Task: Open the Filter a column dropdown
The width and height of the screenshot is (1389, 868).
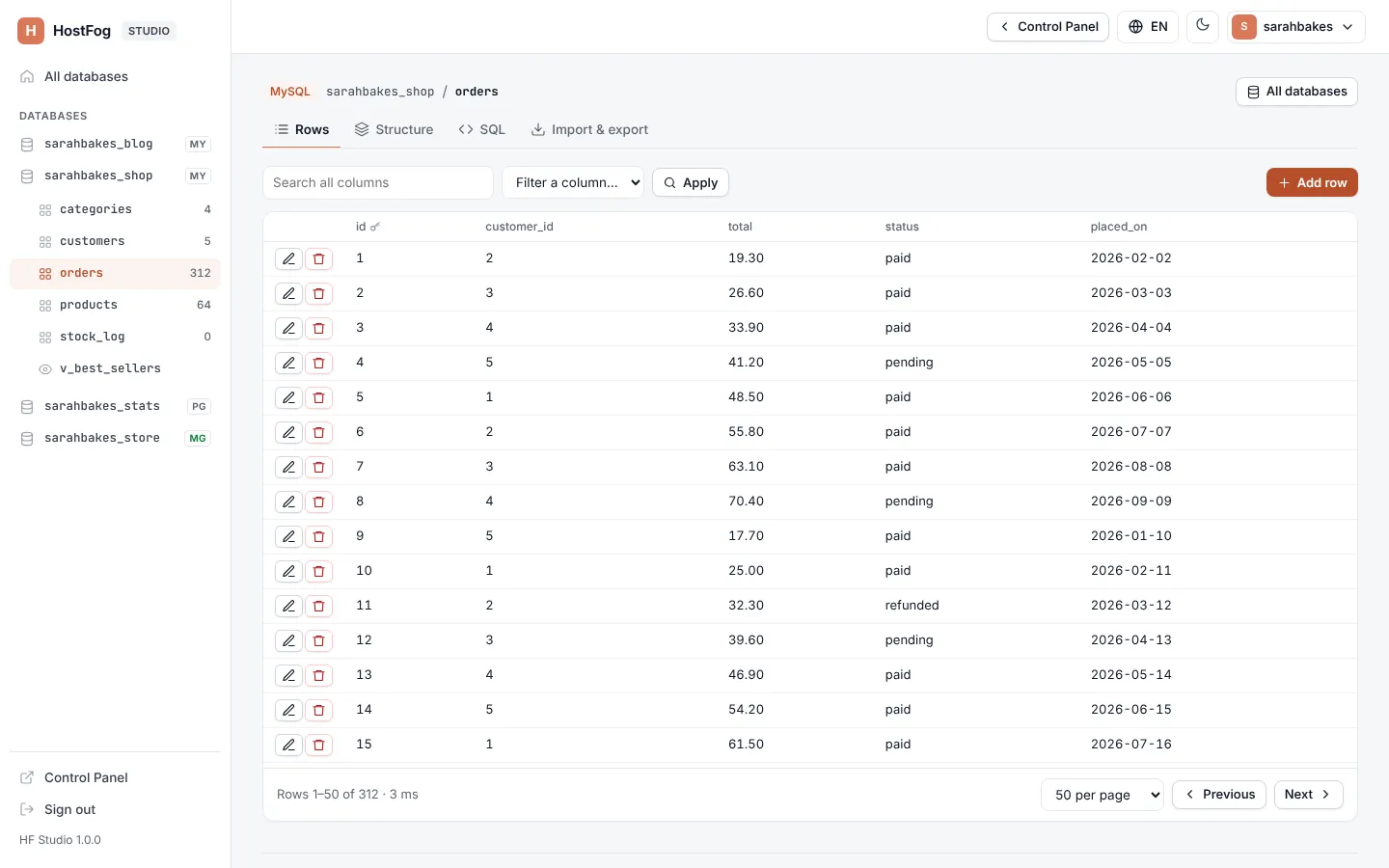Action: [x=573, y=182]
